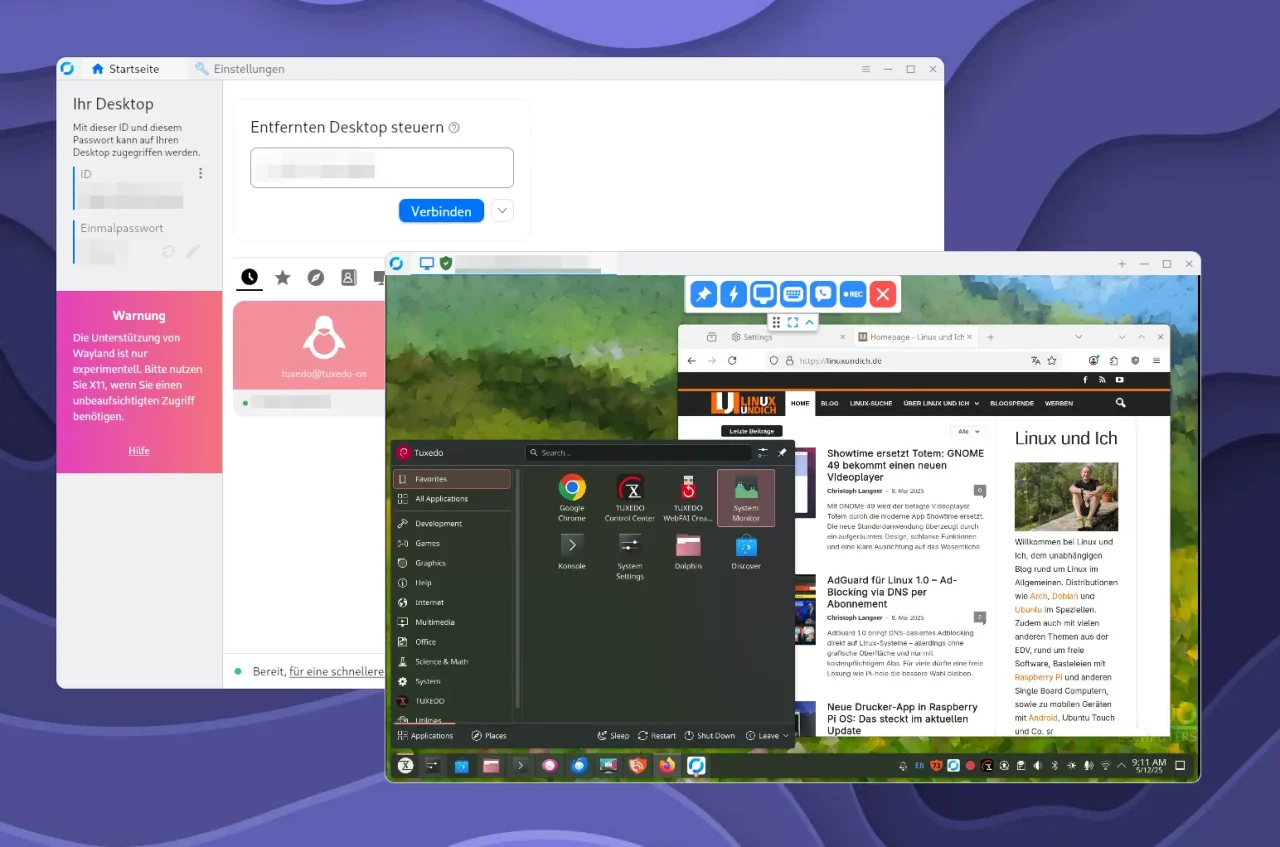Expand the dropdown next to Verbinden
Screen dimensions: 1280x847
click(x=502, y=211)
